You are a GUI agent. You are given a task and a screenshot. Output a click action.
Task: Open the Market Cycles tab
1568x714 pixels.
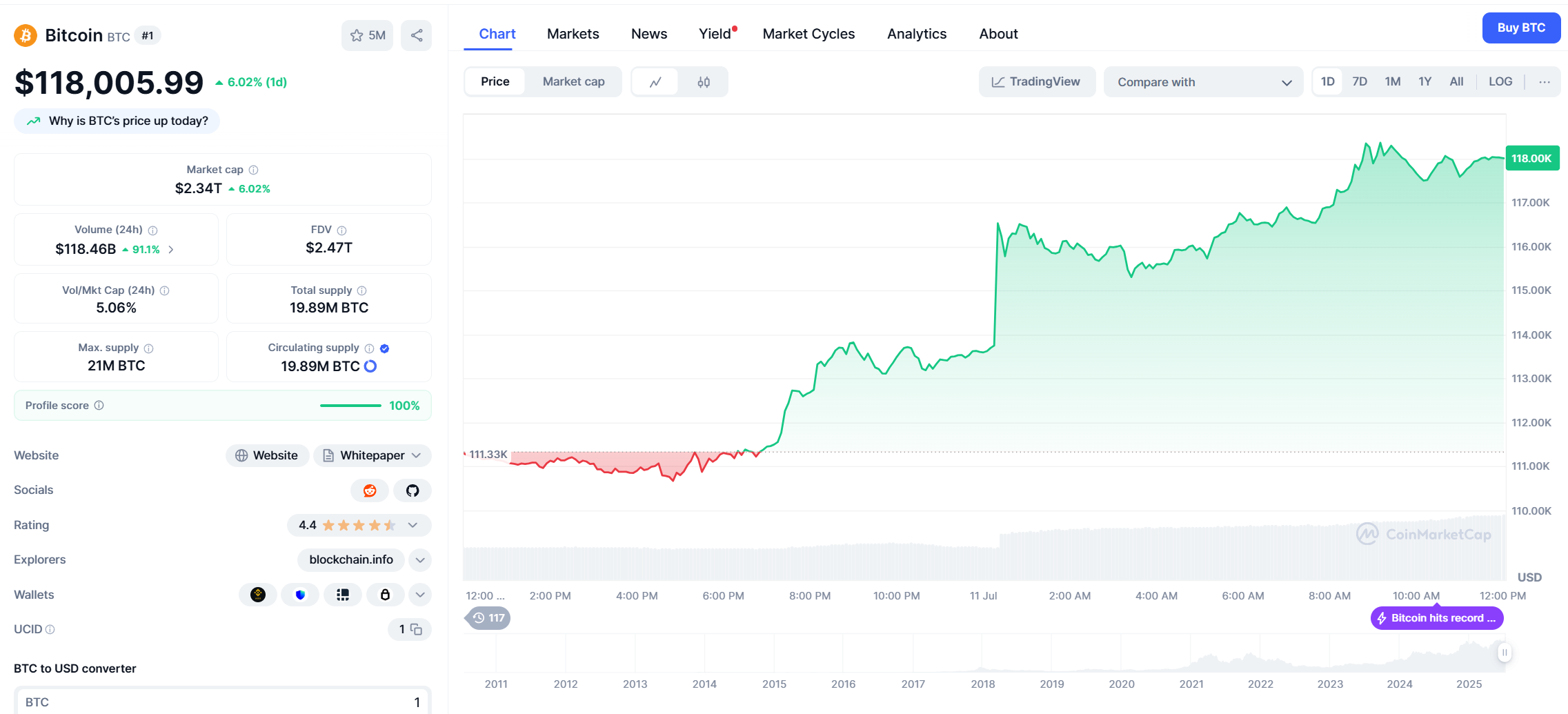click(808, 34)
